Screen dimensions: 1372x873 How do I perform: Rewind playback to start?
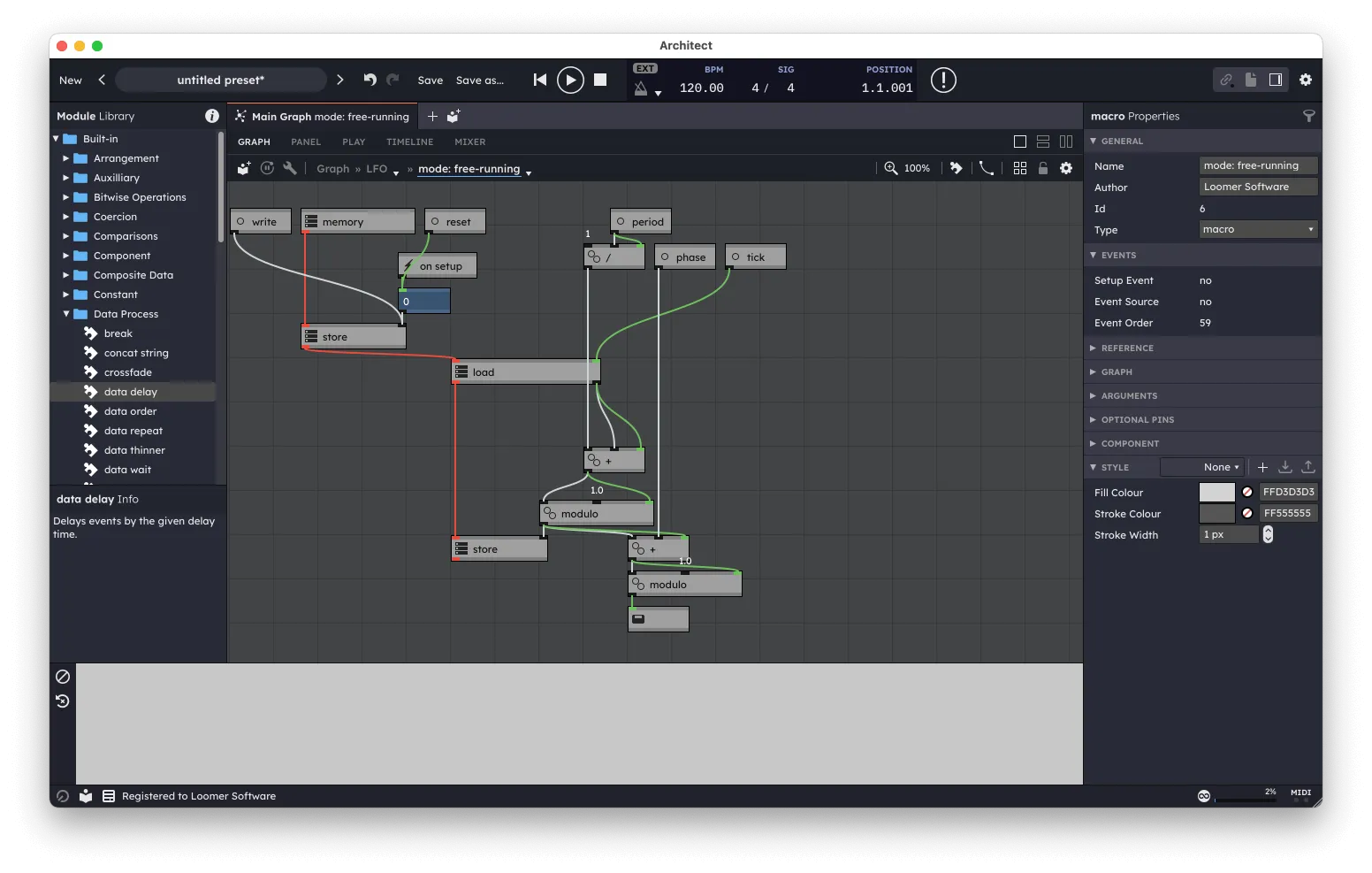(x=540, y=80)
